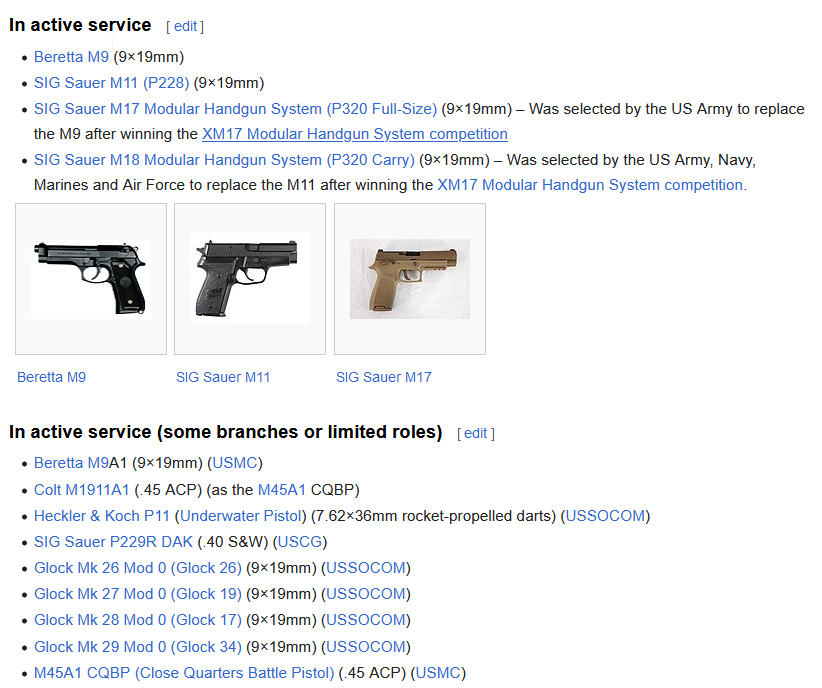This screenshot has width=822, height=688.
Task: Open USSOCOM link beside Heckler & Koch P11
Action: click(x=605, y=516)
